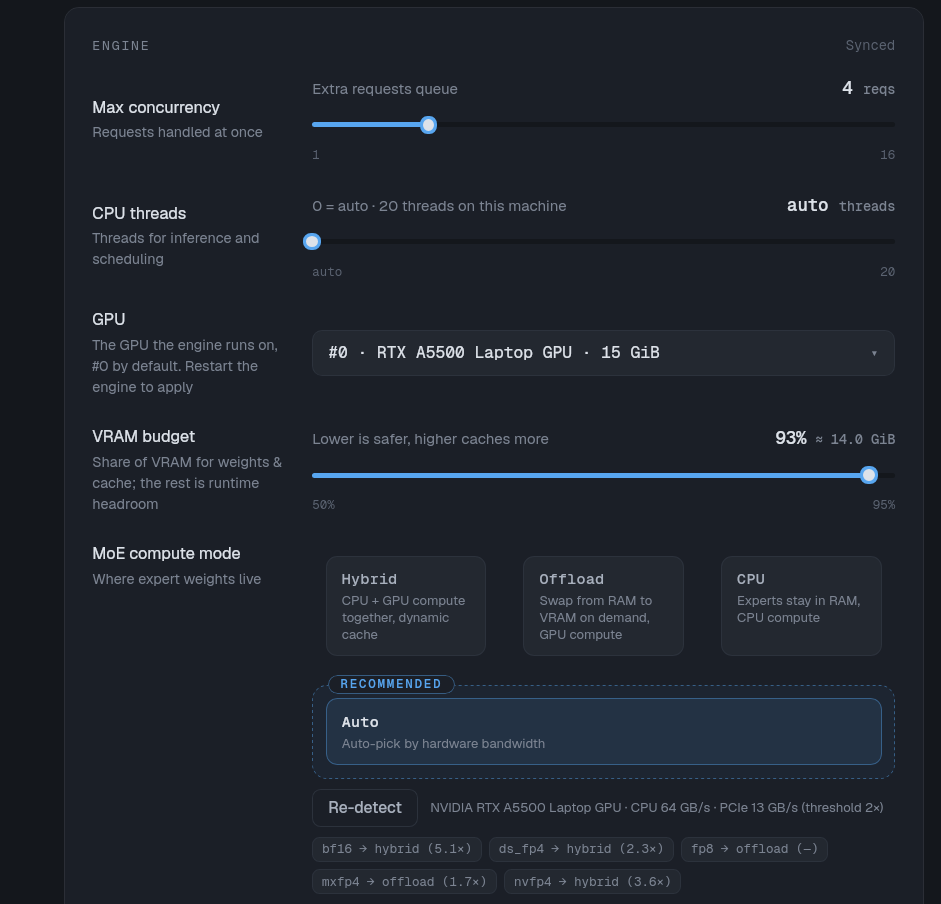Click the 95% maximum label of VRAM slider
The image size is (941, 904).
click(883, 505)
